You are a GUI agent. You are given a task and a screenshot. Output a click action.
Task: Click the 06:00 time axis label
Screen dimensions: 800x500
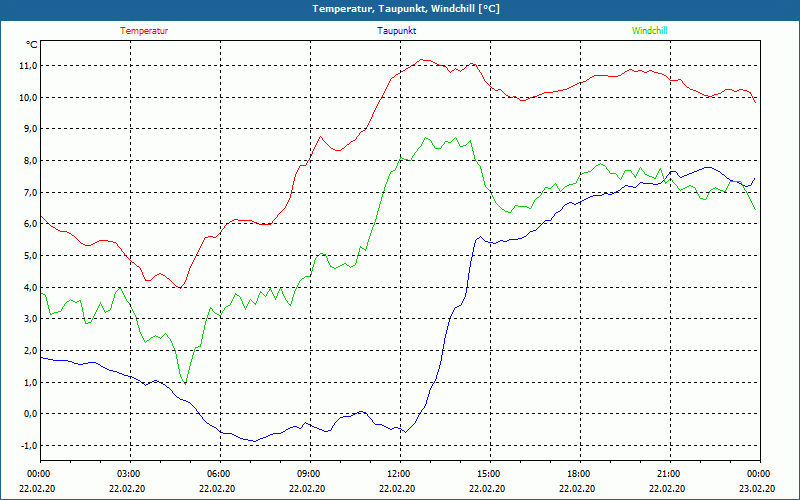point(217,474)
